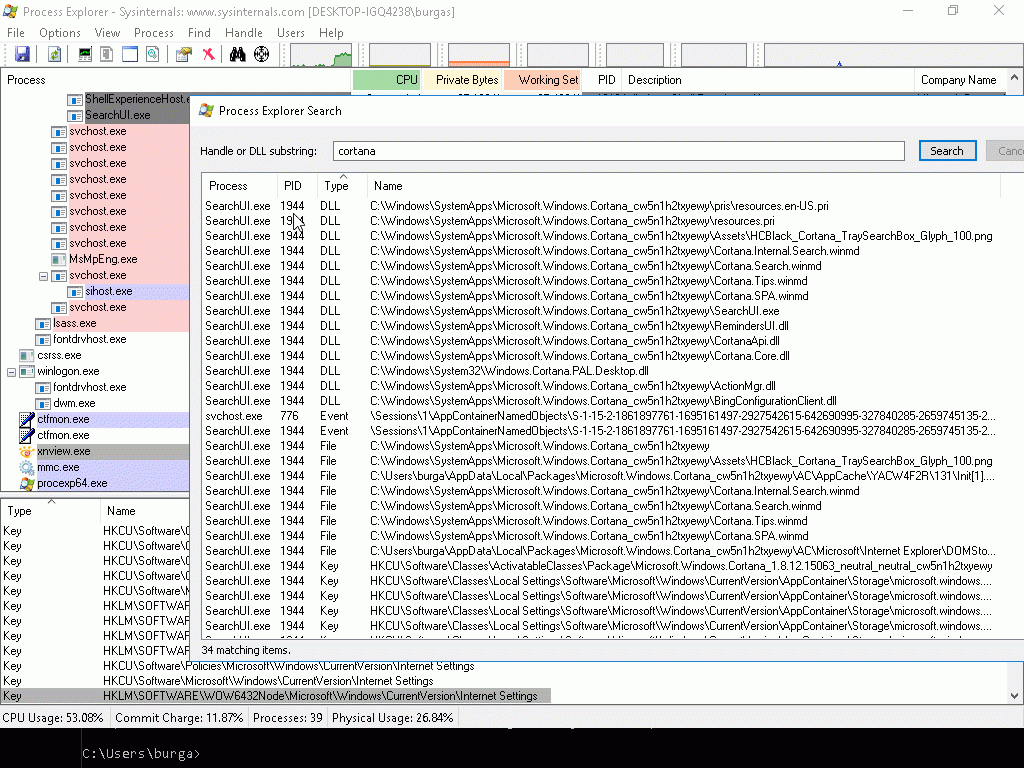The image size is (1024, 768).
Task: Click the lower pane scroll down arrow
Action: tap(1014, 696)
